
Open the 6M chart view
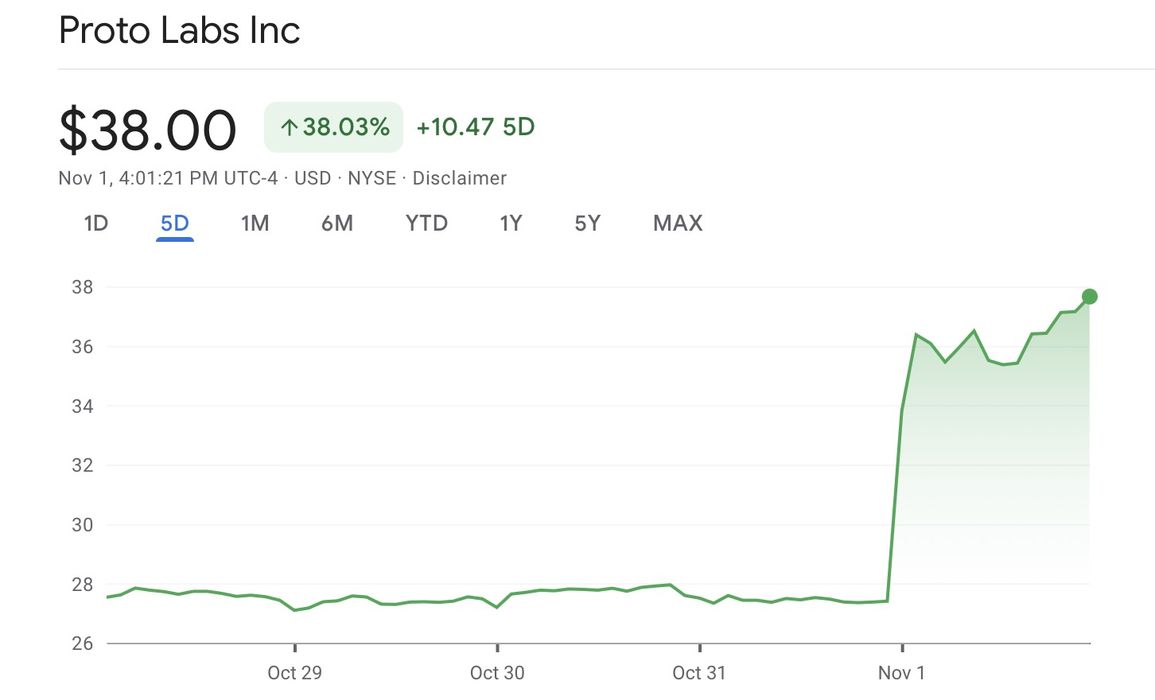[x=337, y=223]
